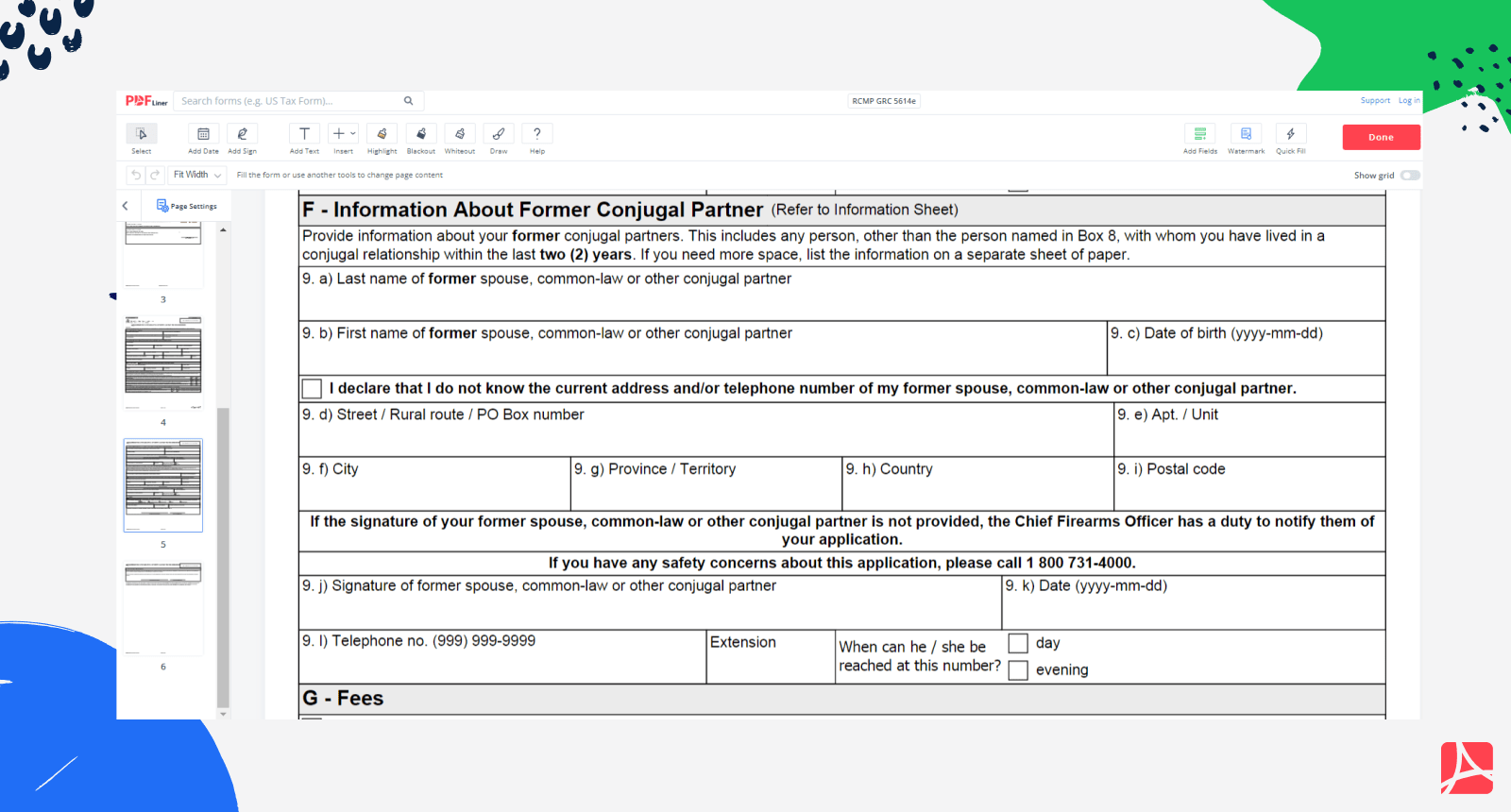Click the 9 k) Date field
The width and height of the screenshot is (1511, 812).
[x=1194, y=602]
